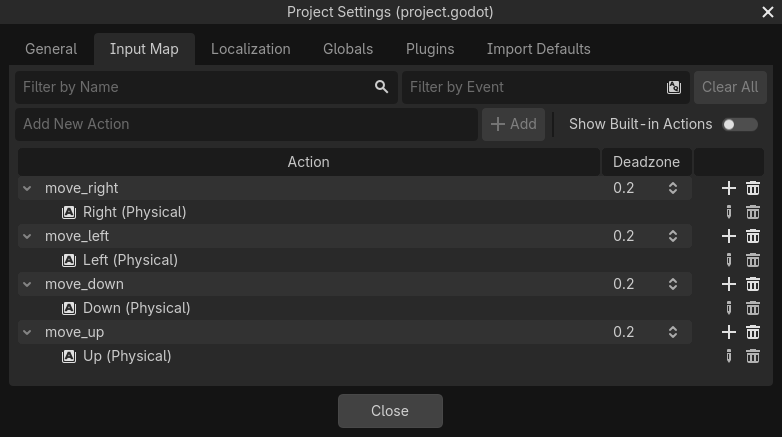Focus the Add New Action field

[x=245, y=124]
